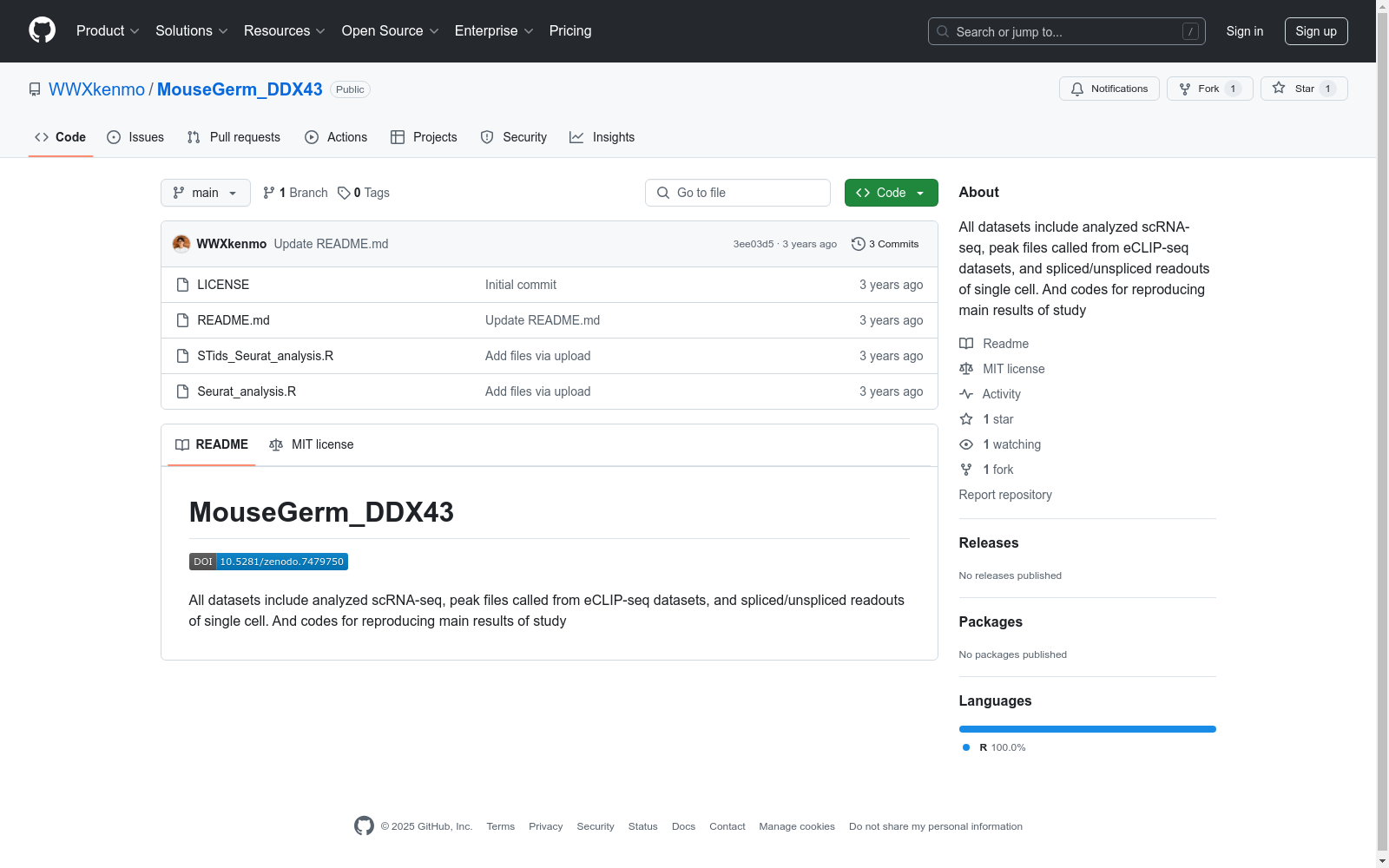Open the Terms footer link
The width and height of the screenshot is (1389, 868).
click(x=501, y=826)
